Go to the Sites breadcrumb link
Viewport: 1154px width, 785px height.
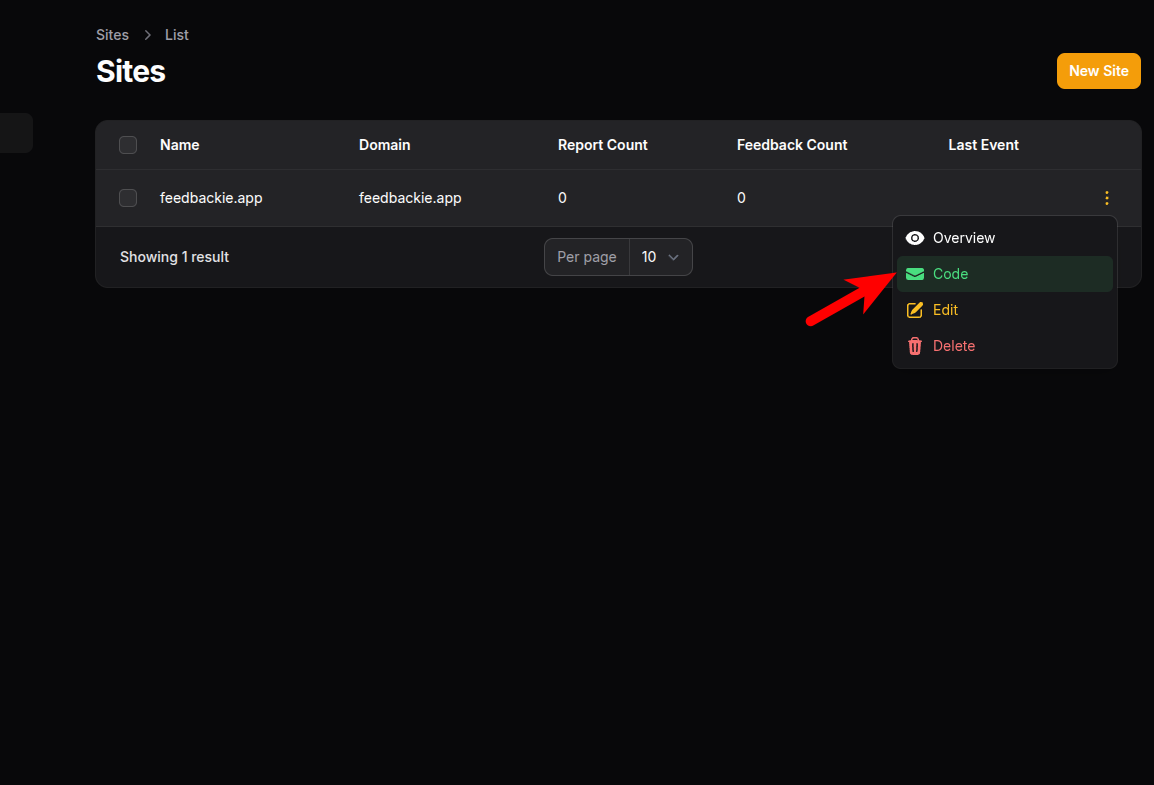point(112,35)
